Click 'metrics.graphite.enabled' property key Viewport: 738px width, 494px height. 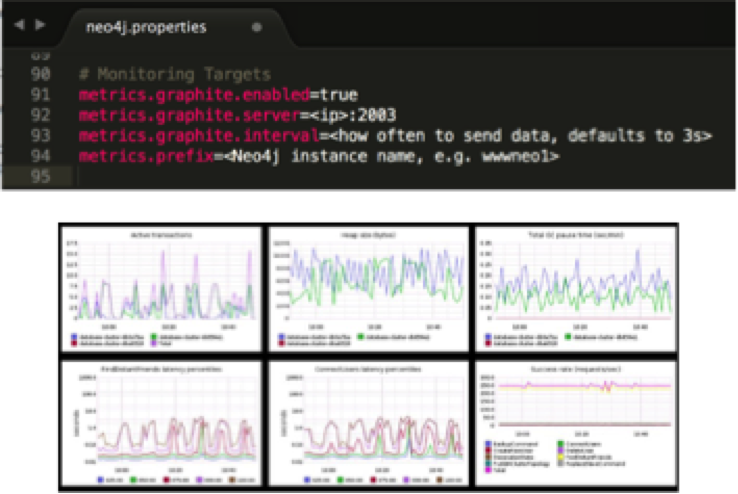coord(194,95)
